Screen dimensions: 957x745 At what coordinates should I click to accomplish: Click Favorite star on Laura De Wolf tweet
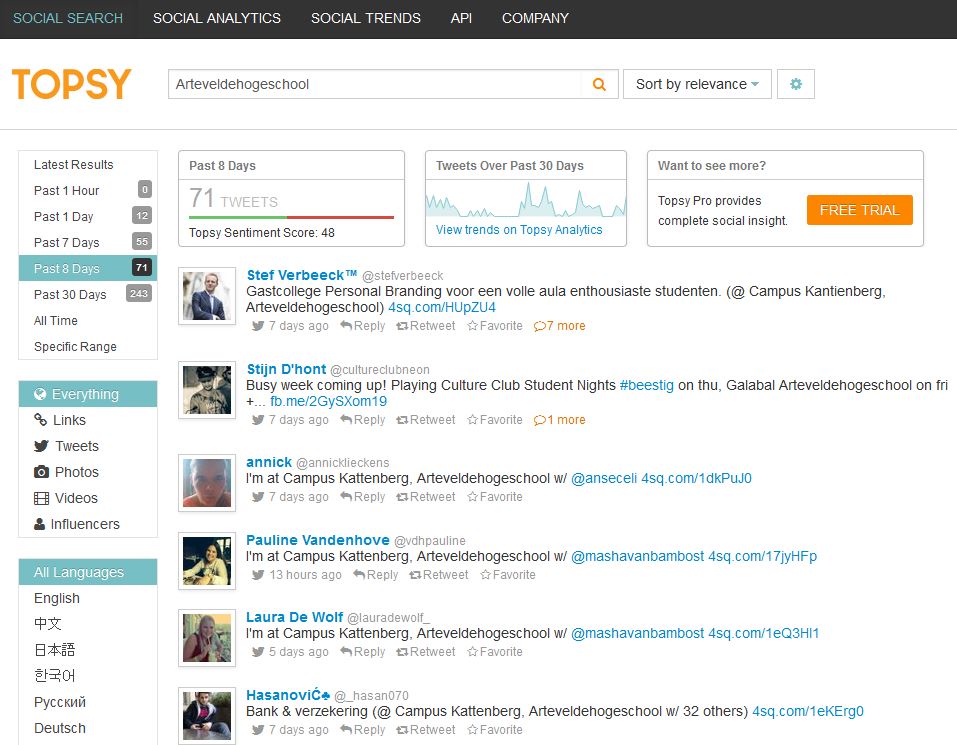pos(472,652)
